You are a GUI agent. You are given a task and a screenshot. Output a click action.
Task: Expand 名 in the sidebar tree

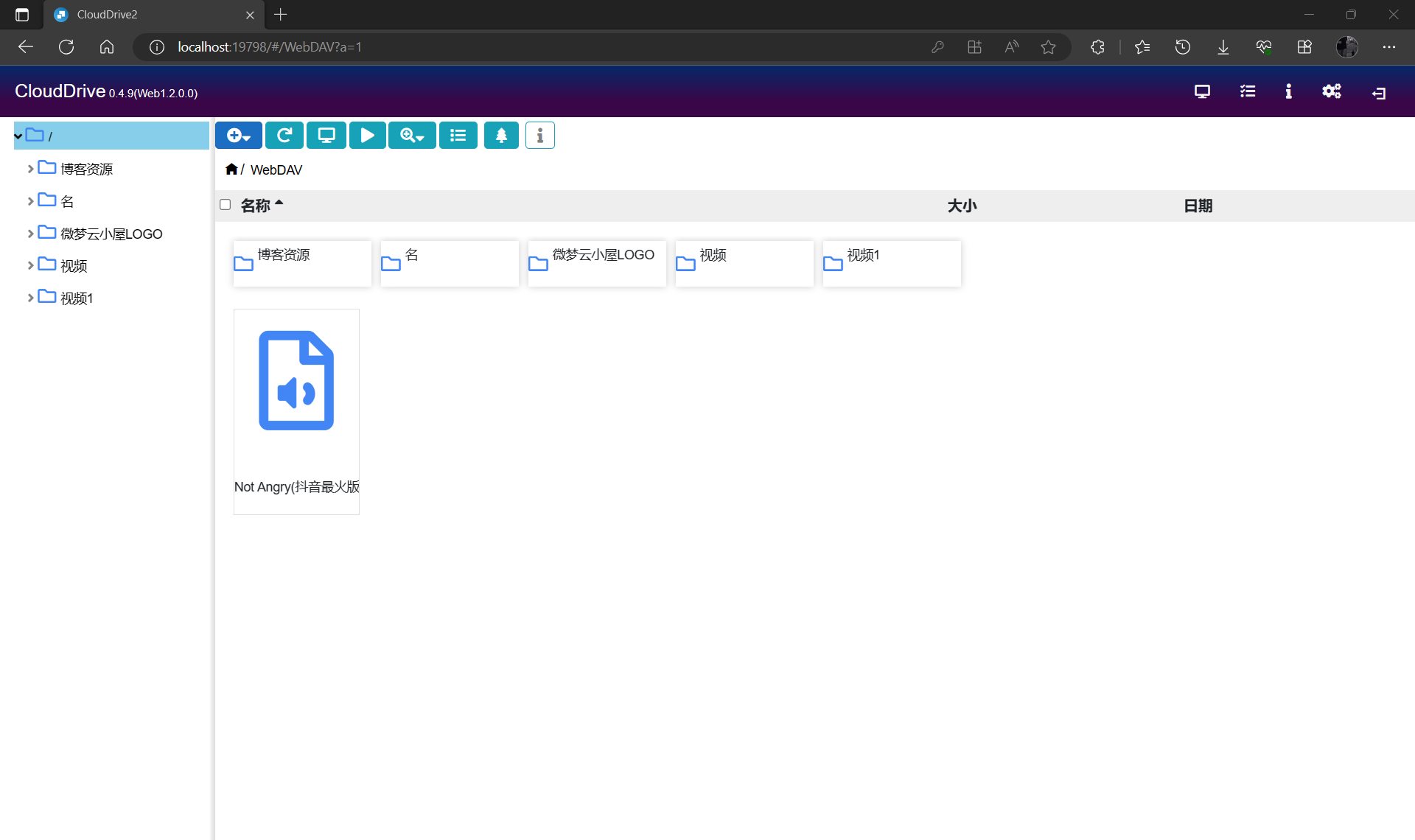pyautogui.click(x=31, y=201)
